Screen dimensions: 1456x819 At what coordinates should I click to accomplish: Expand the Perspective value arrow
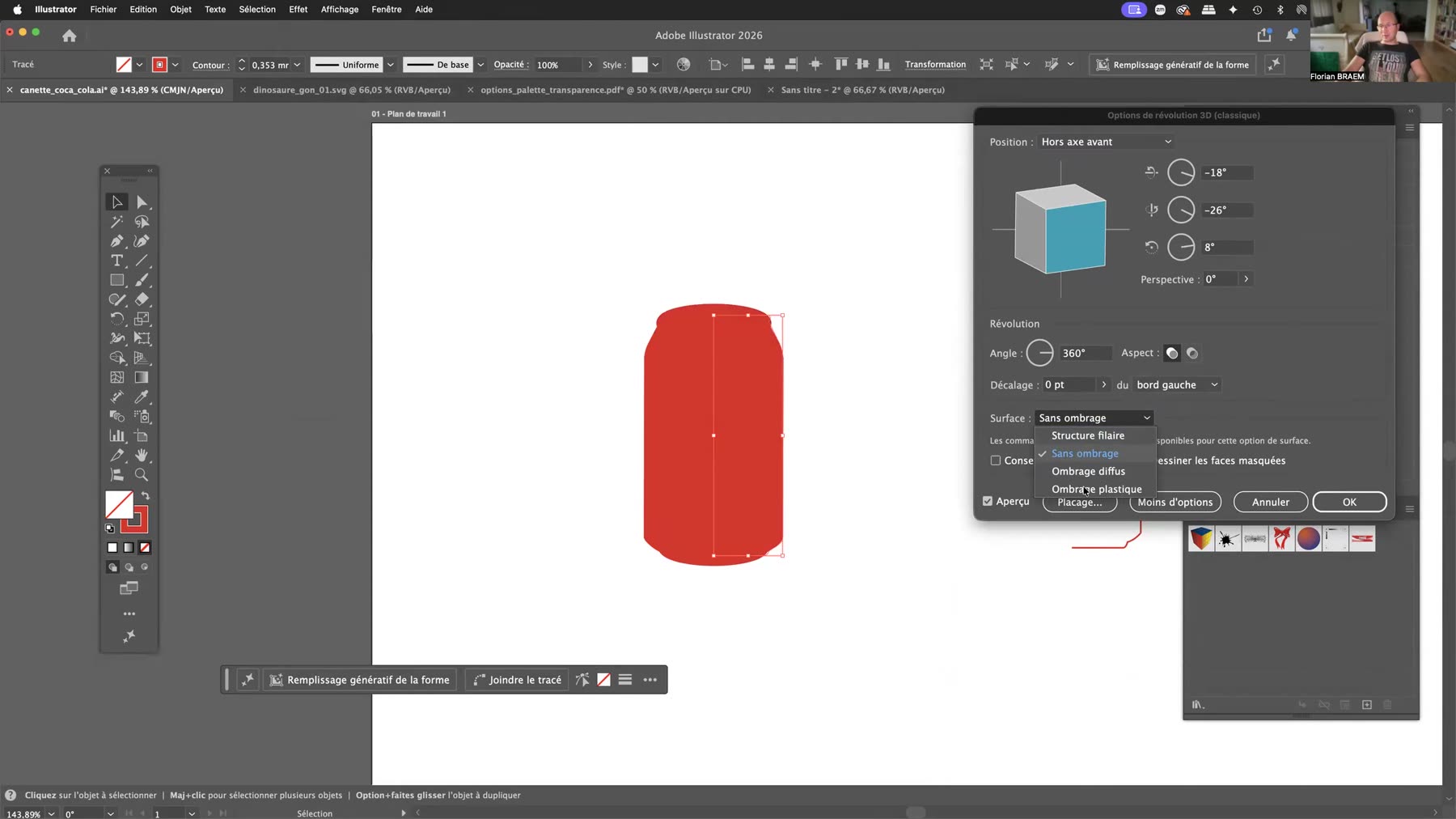(1246, 279)
